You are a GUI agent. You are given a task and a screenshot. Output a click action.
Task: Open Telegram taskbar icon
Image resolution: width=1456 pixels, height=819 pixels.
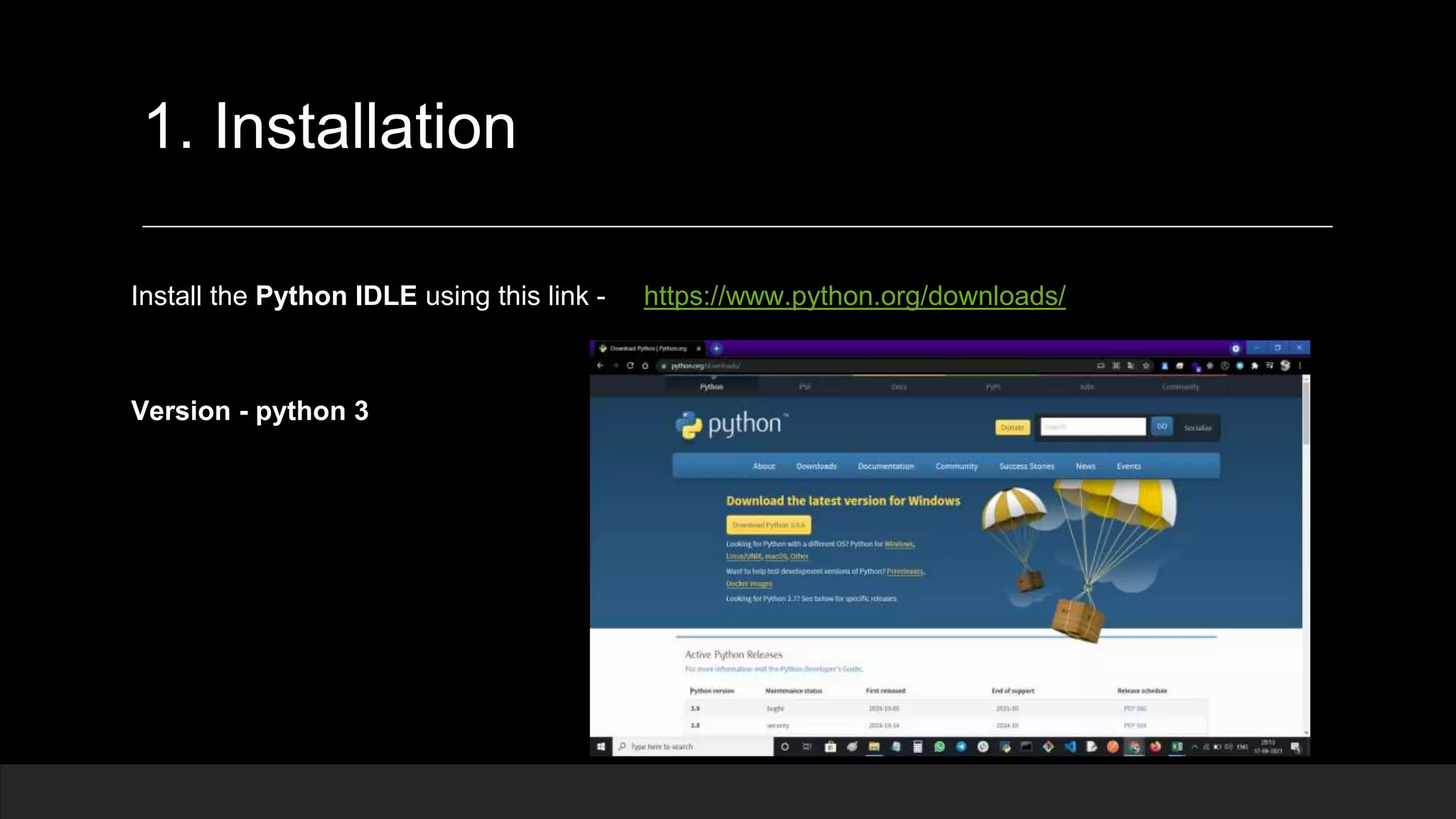tap(961, 746)
